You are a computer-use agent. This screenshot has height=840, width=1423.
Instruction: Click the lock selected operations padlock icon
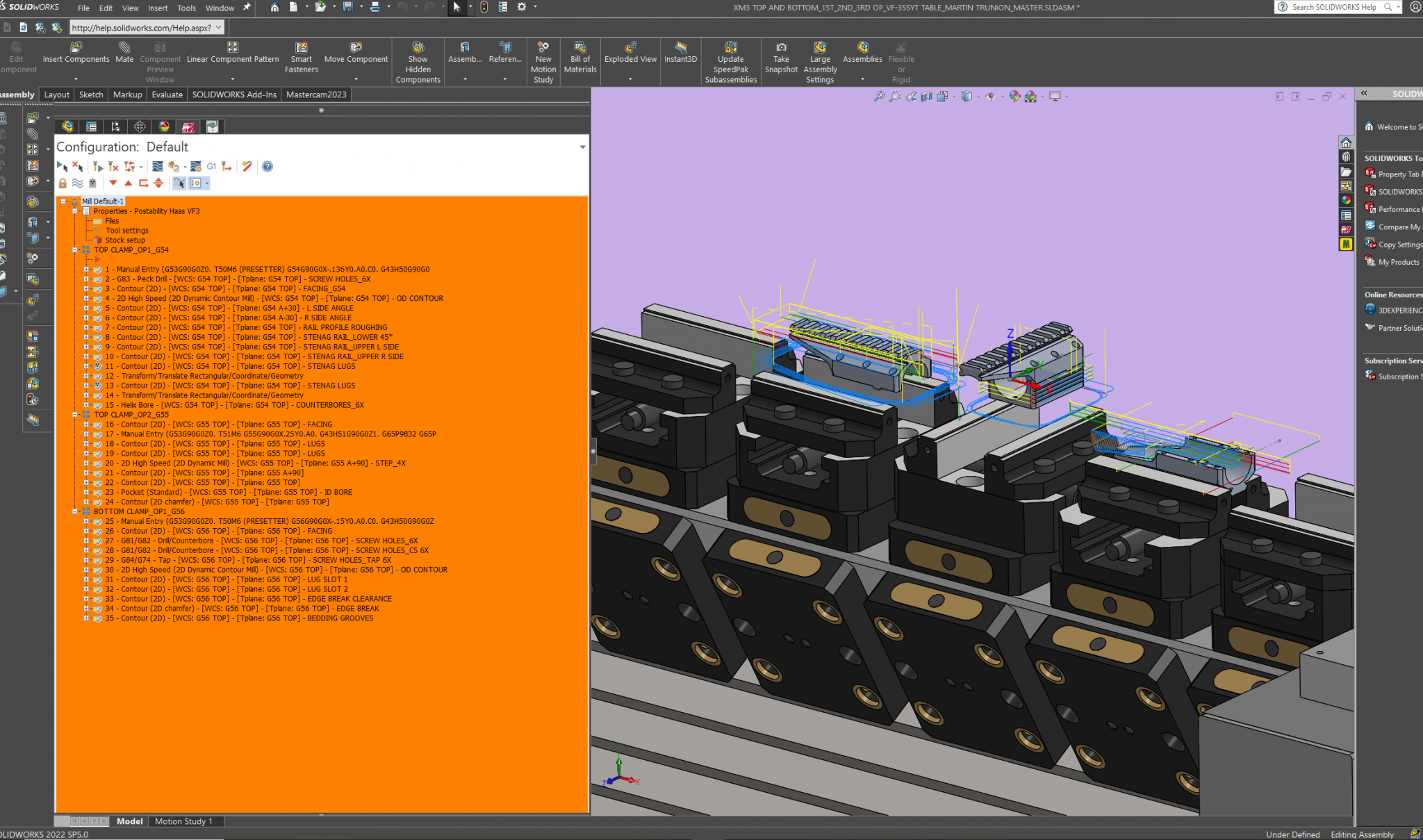pos(63,183)
